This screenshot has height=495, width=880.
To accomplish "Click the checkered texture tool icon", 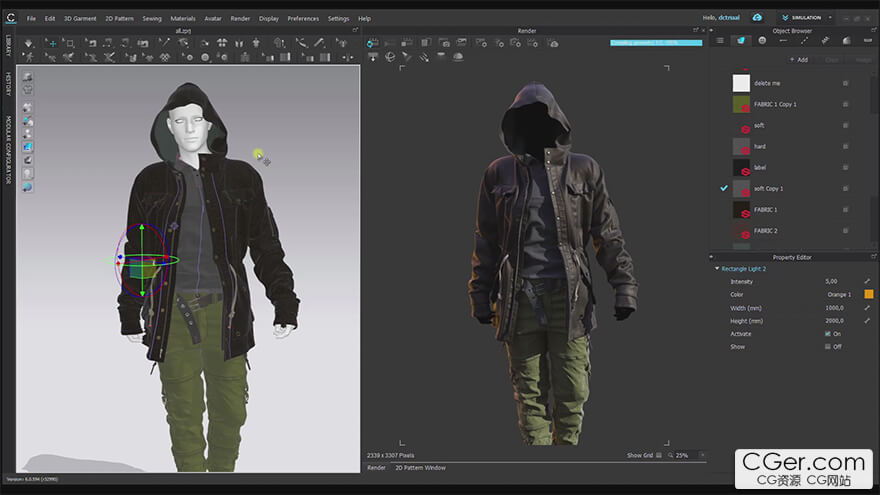I will tap(165, 57).
